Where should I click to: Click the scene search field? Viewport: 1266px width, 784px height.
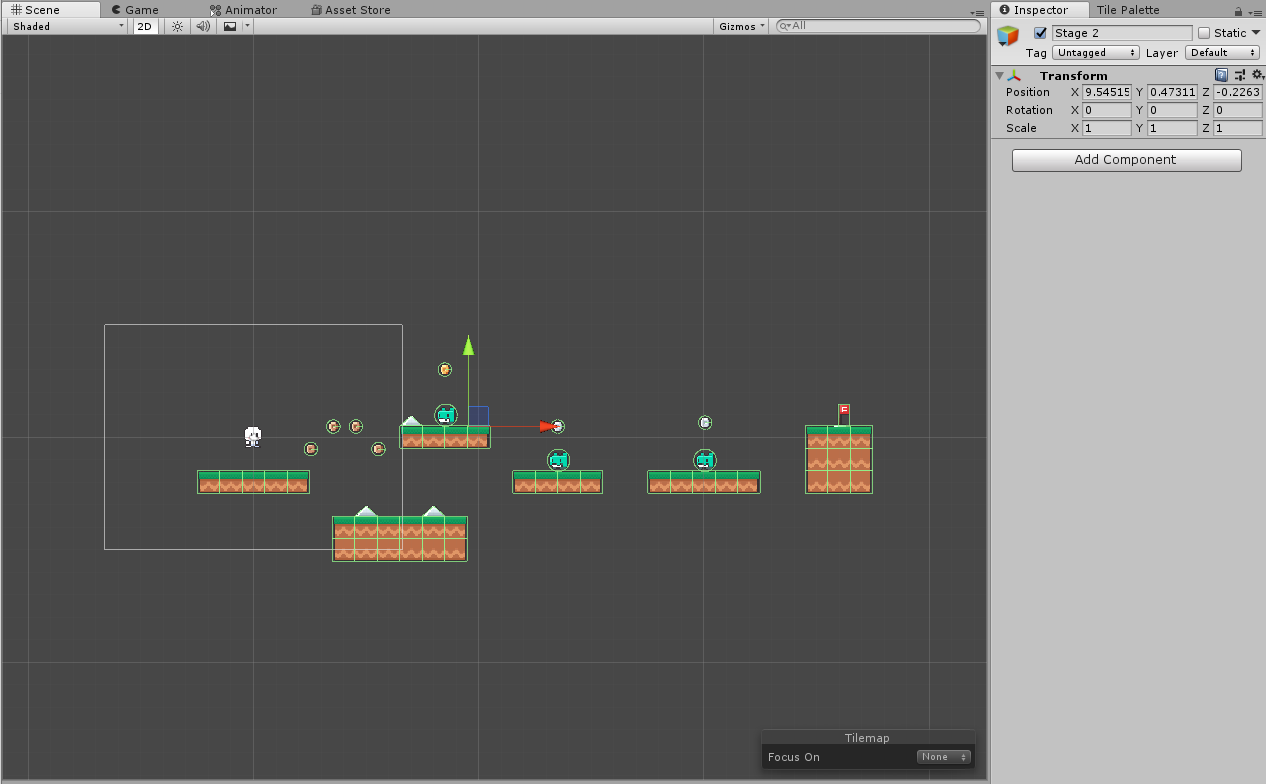pos(879,26)
